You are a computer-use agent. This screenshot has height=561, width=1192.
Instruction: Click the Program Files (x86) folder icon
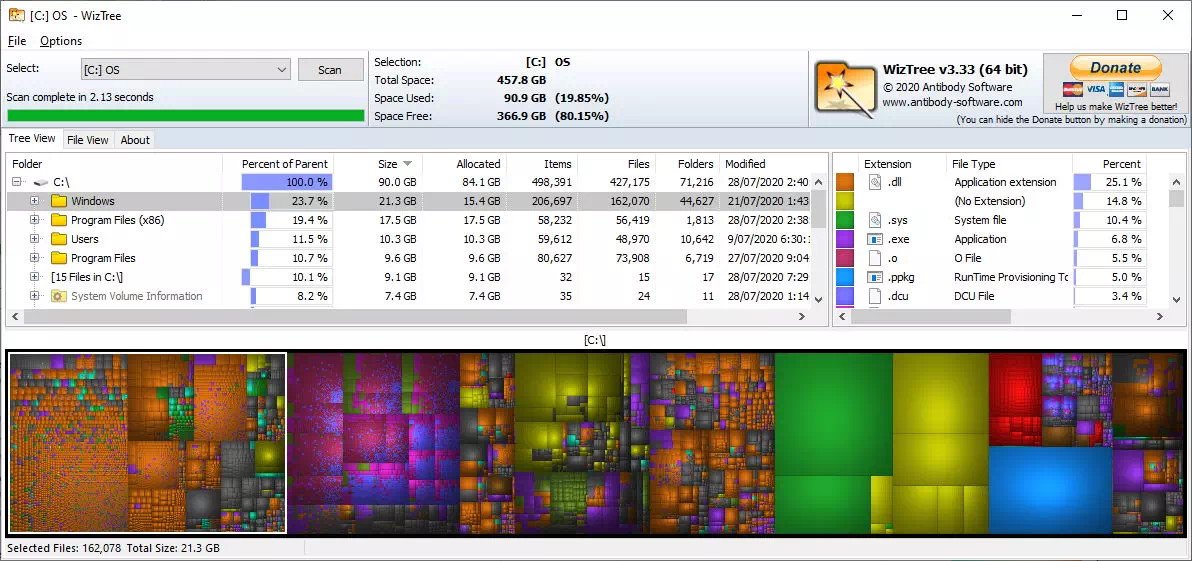coord(59,220)
